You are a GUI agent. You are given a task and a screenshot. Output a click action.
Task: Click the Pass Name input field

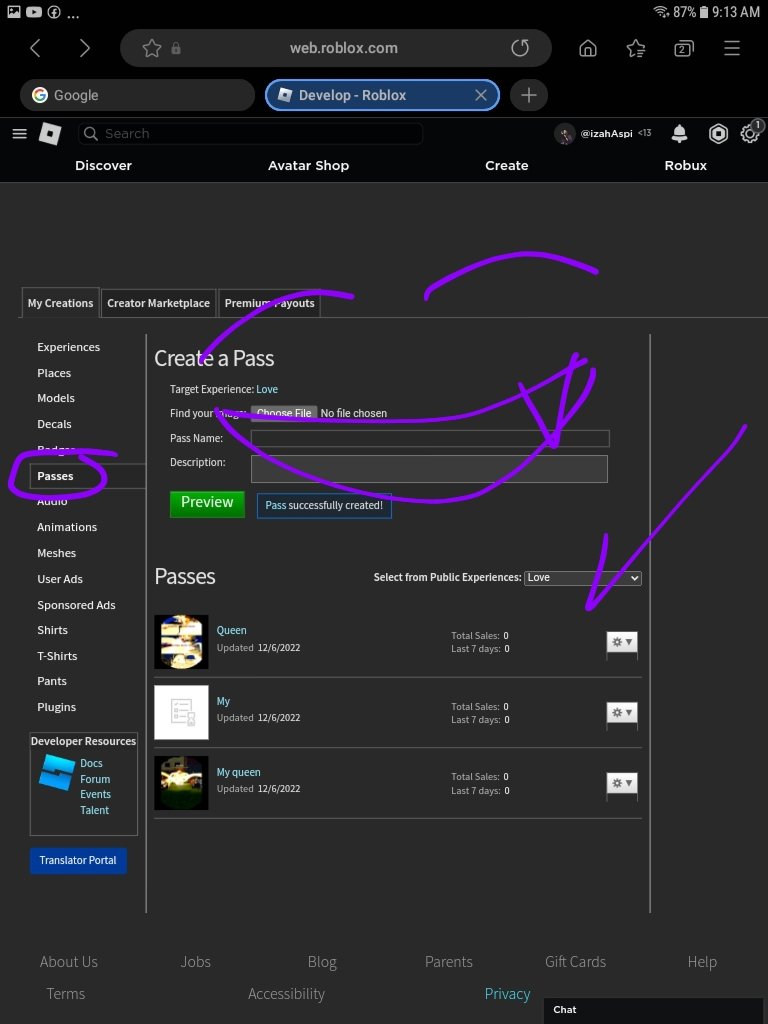tap(430, 438)
